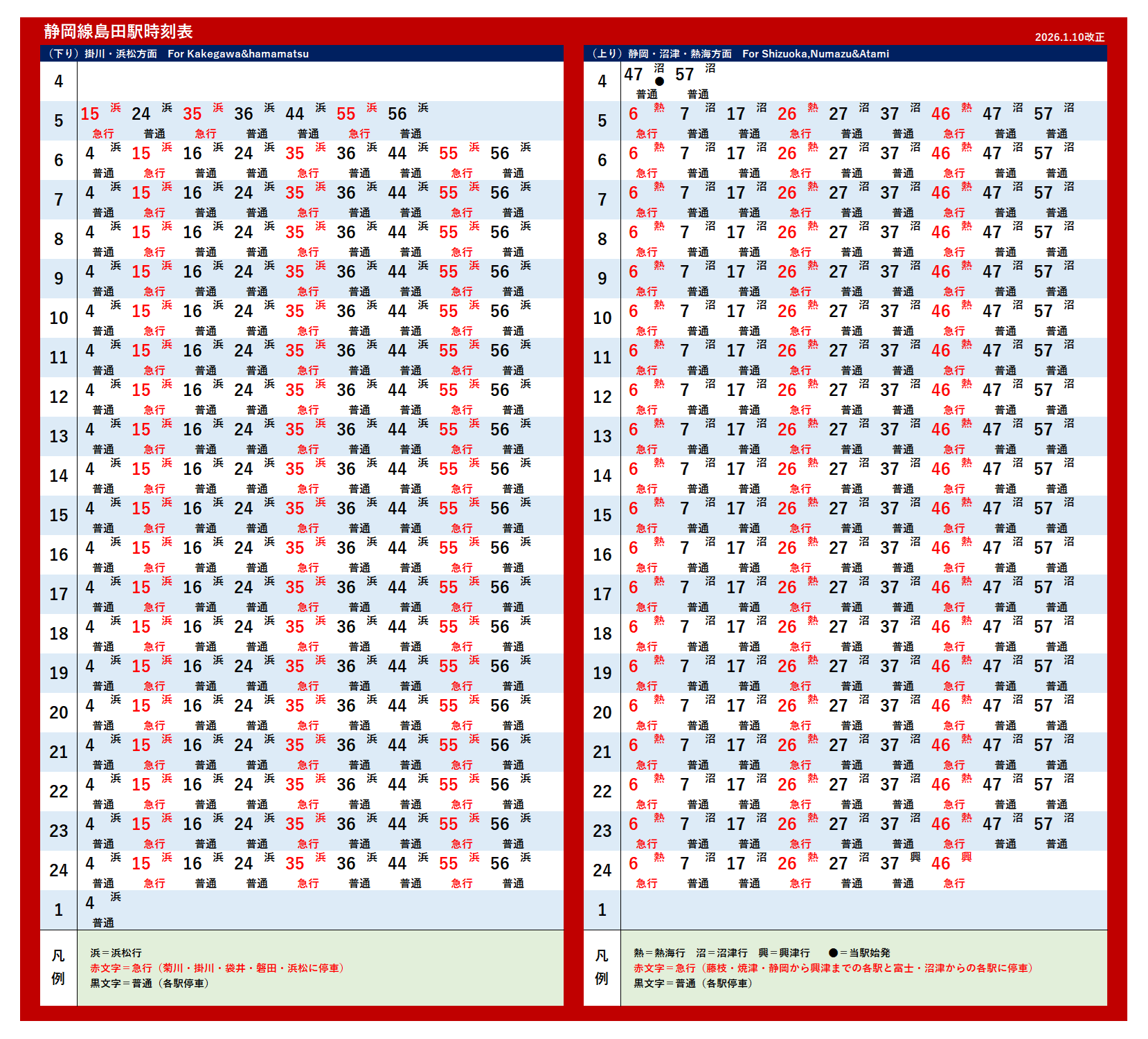Click the 静岡線島田駅時刻表 title
The image size is (1148, 1039).
[118, 31]
